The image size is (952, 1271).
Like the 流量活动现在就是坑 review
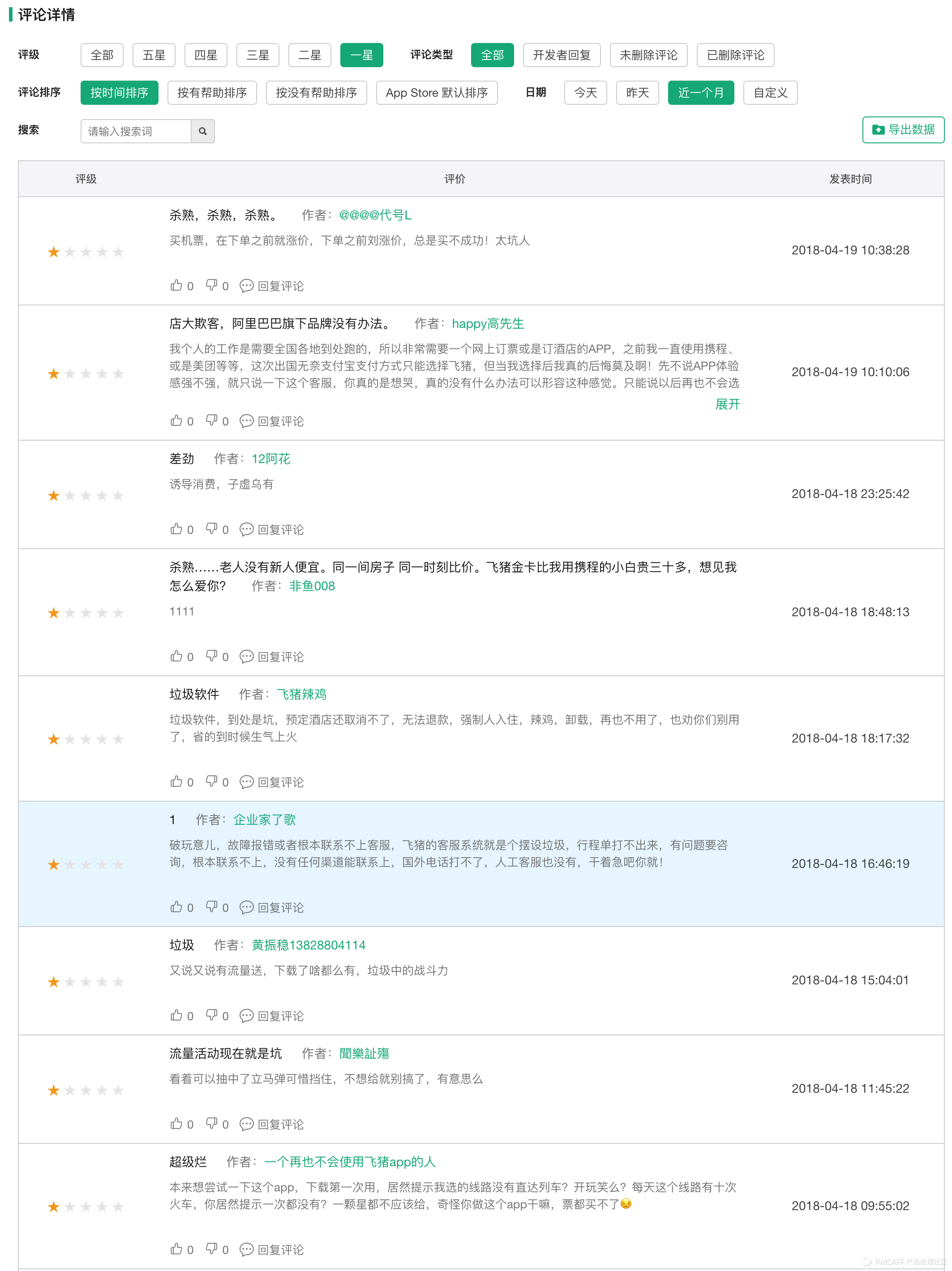pyautogui.click(x=176, y=1124)
